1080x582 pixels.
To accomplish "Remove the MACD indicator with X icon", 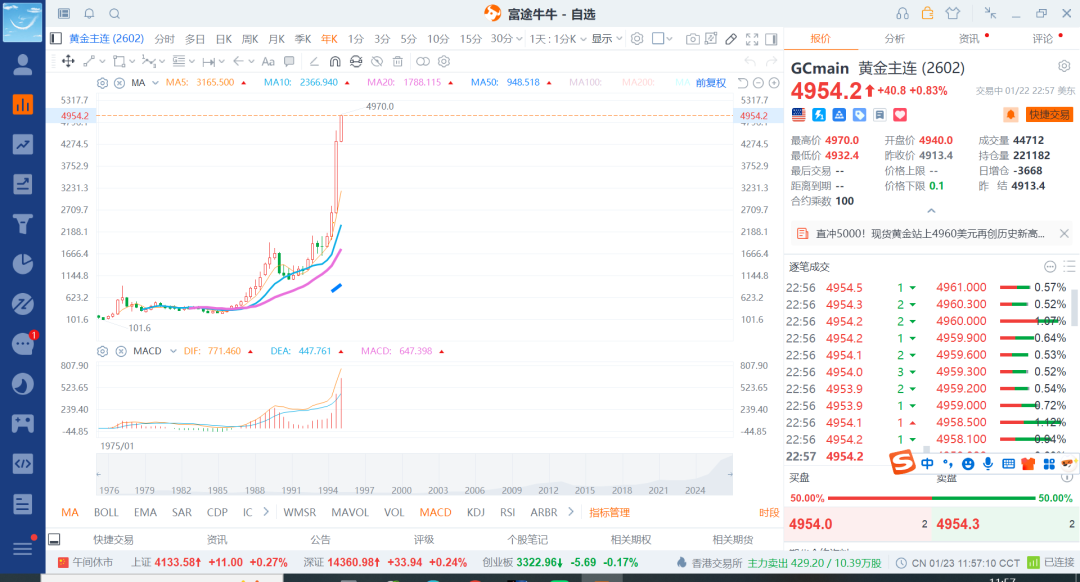I will 121,351.
